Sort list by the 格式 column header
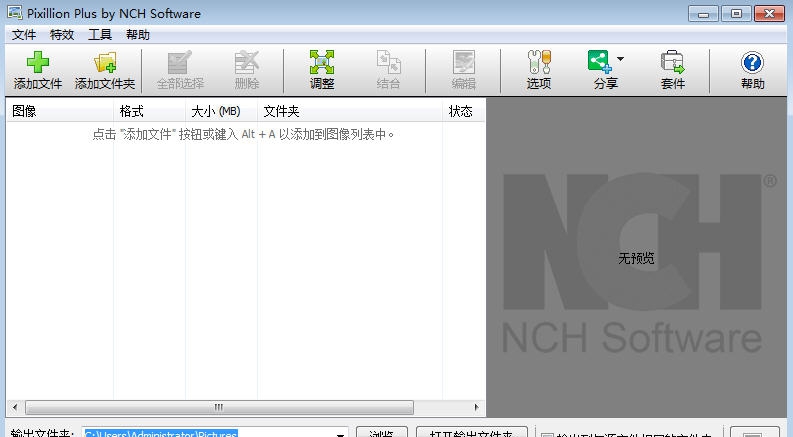Image resolution: width=793 pixels, height=437 pixels. click(x=149, y=111)
